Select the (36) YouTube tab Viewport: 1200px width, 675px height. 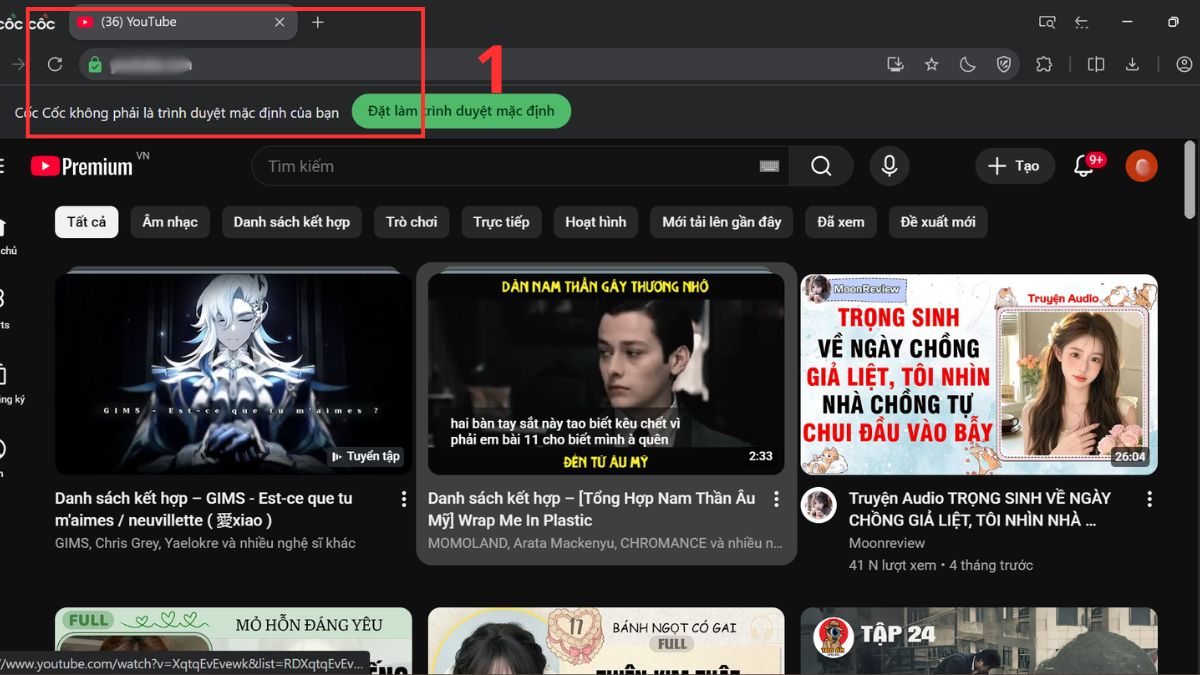[183, 22]
